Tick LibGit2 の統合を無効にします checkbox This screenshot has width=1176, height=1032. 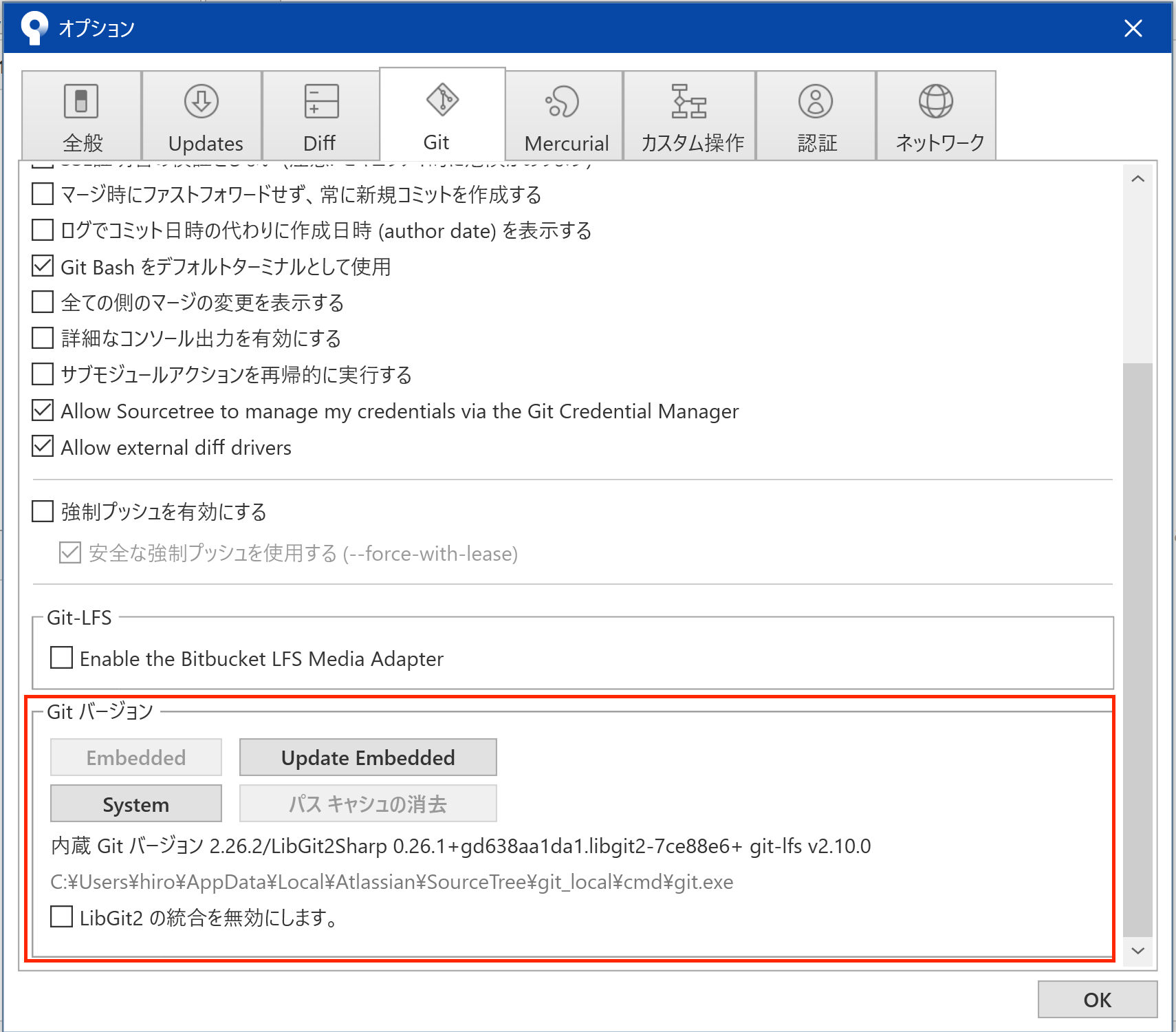point(62,917)
